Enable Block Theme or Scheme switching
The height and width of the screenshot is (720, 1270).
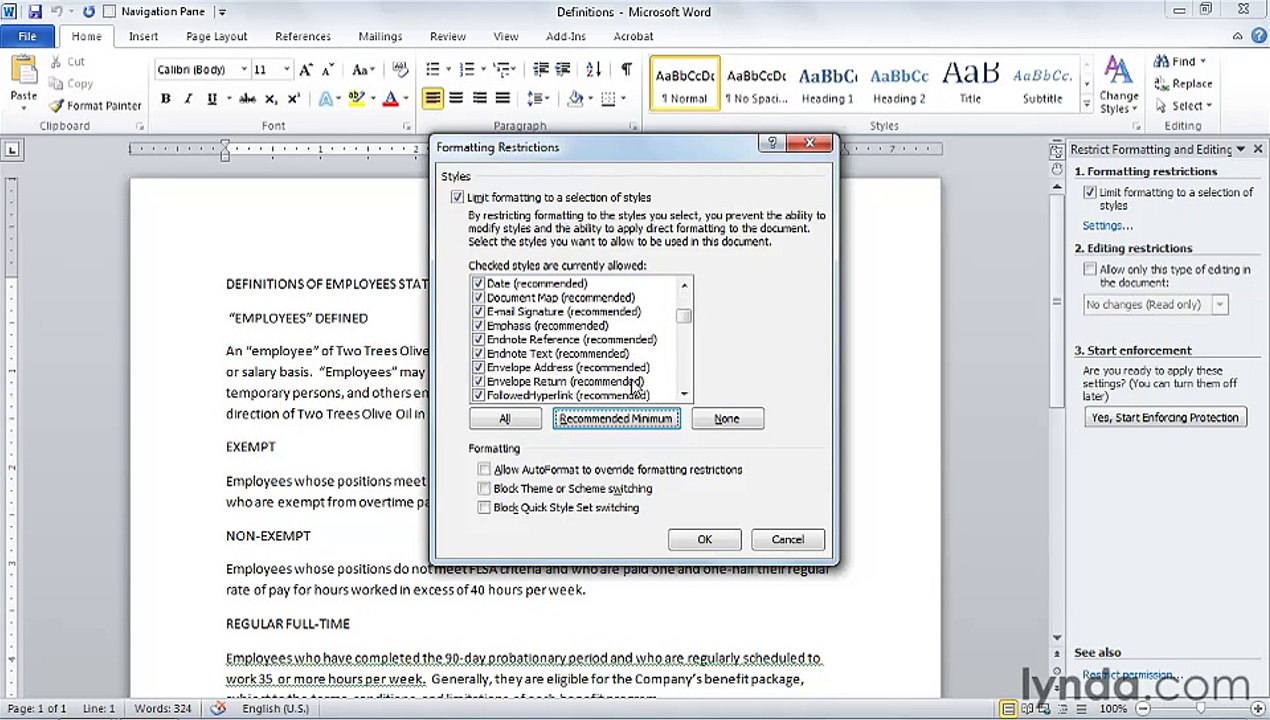pyautogui.click(x=484, y=489)
